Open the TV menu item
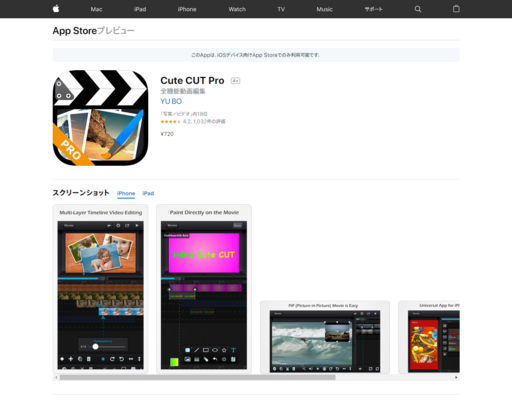This screenshot has height=400, width=512. pos(281,9)
